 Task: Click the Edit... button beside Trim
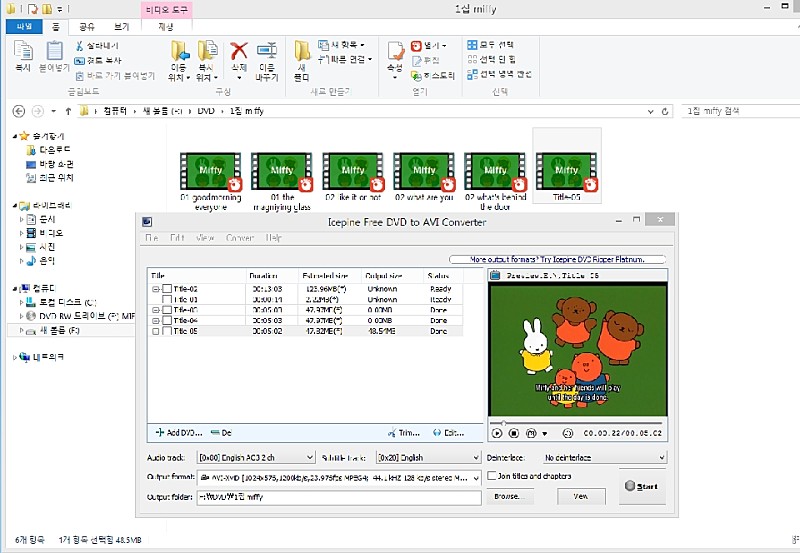click(x=448, y=433)
